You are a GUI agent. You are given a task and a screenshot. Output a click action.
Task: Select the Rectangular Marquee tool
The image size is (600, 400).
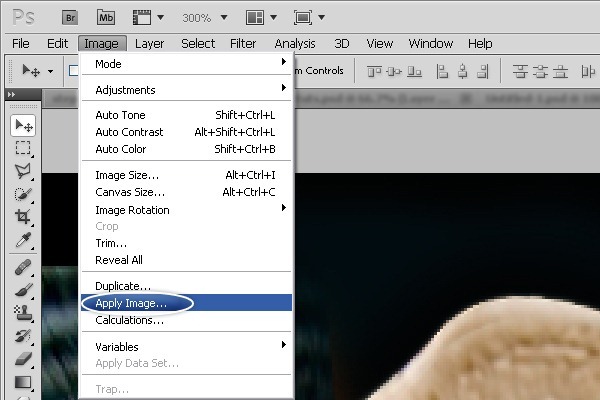[x=23, y=148]
